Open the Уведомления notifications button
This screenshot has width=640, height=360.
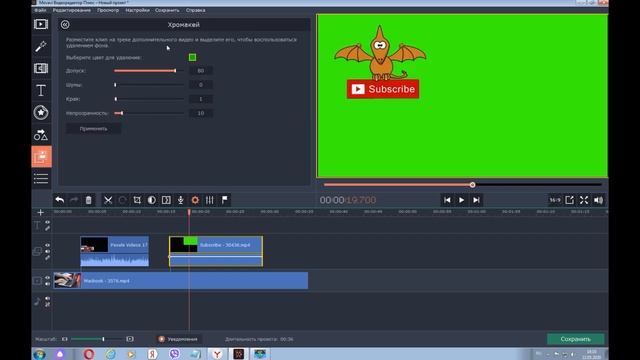[x=178, y=339]
